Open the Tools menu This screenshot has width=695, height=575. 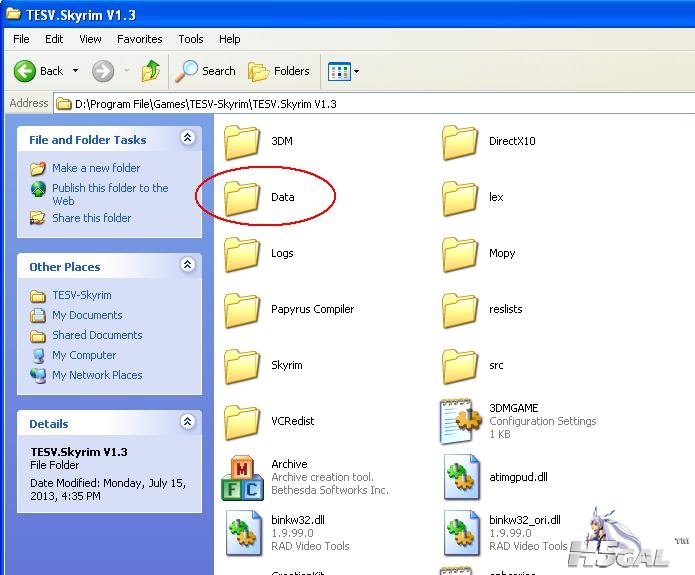(191, 39)
